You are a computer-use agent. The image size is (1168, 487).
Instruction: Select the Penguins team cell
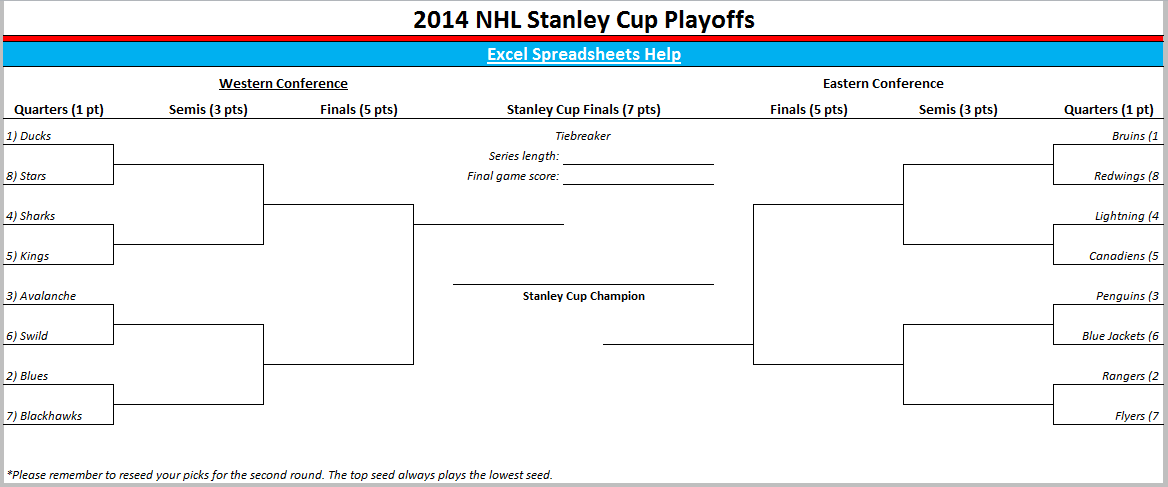[1127, 296]
